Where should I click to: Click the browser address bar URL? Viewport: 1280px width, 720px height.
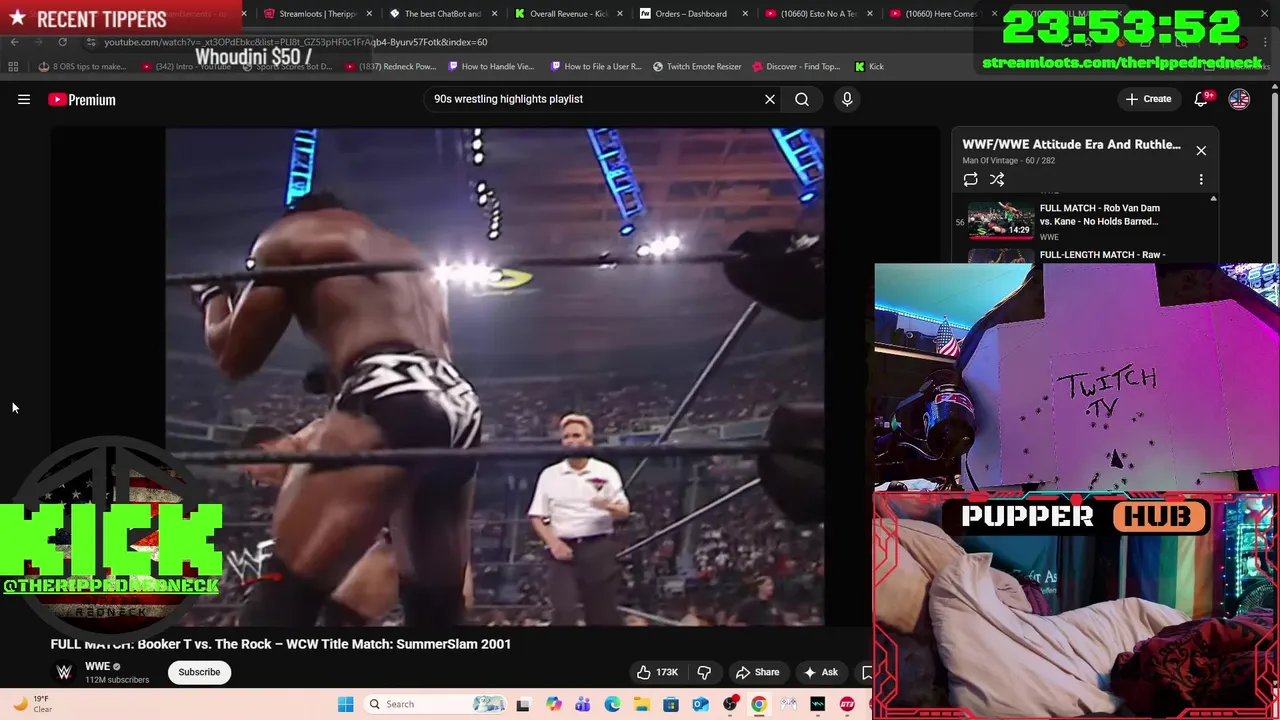point(296,42)
